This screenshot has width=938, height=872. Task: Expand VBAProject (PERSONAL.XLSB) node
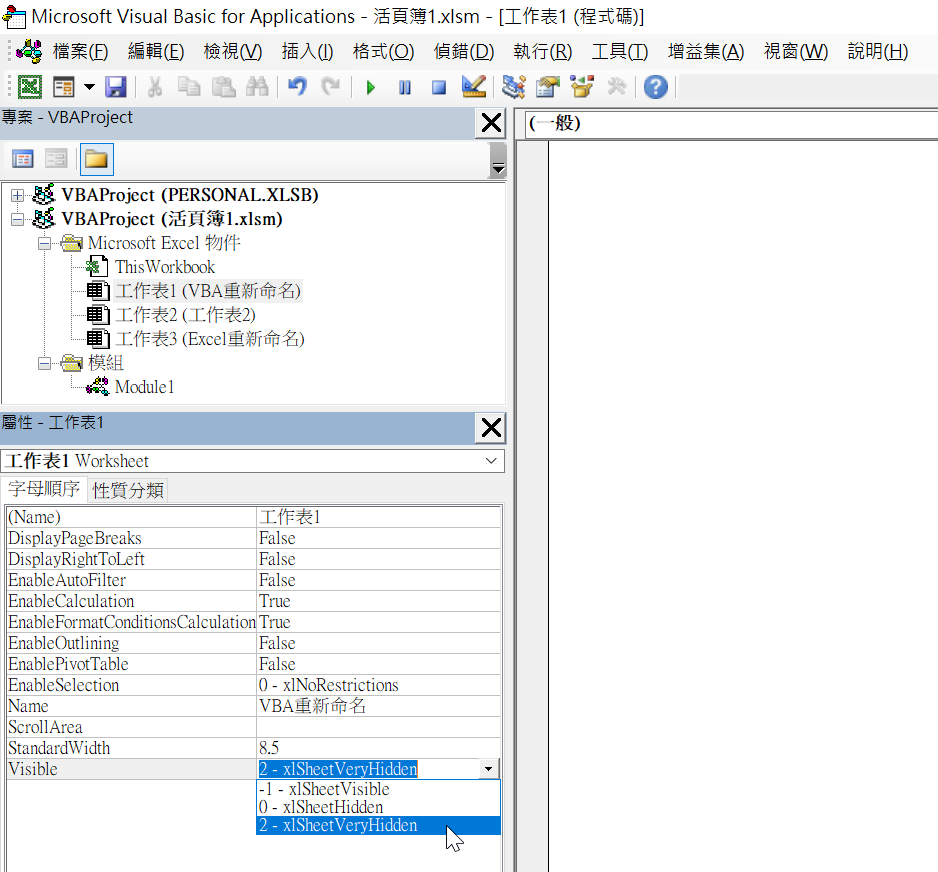coord(17,196)
